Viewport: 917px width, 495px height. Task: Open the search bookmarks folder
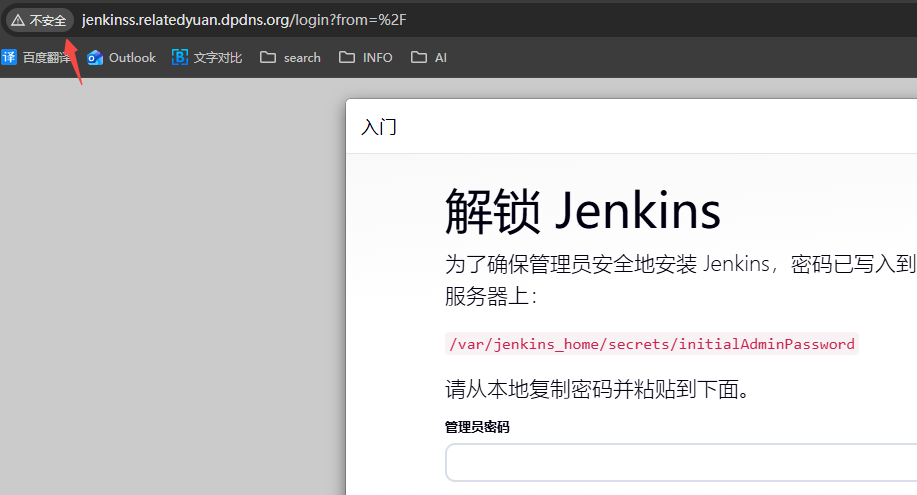(x=291, y=57)
